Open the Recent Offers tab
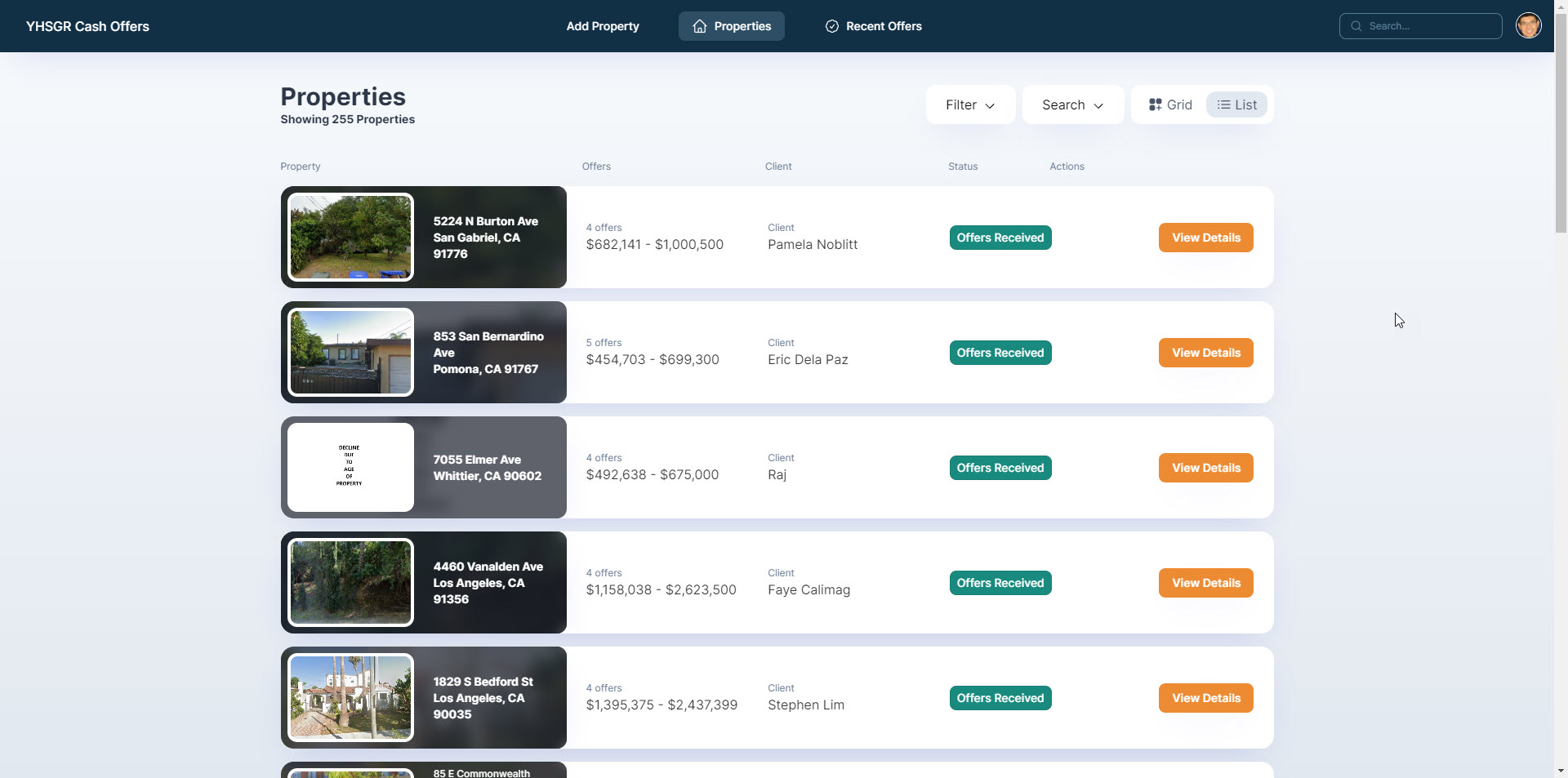 click(873, 26)
